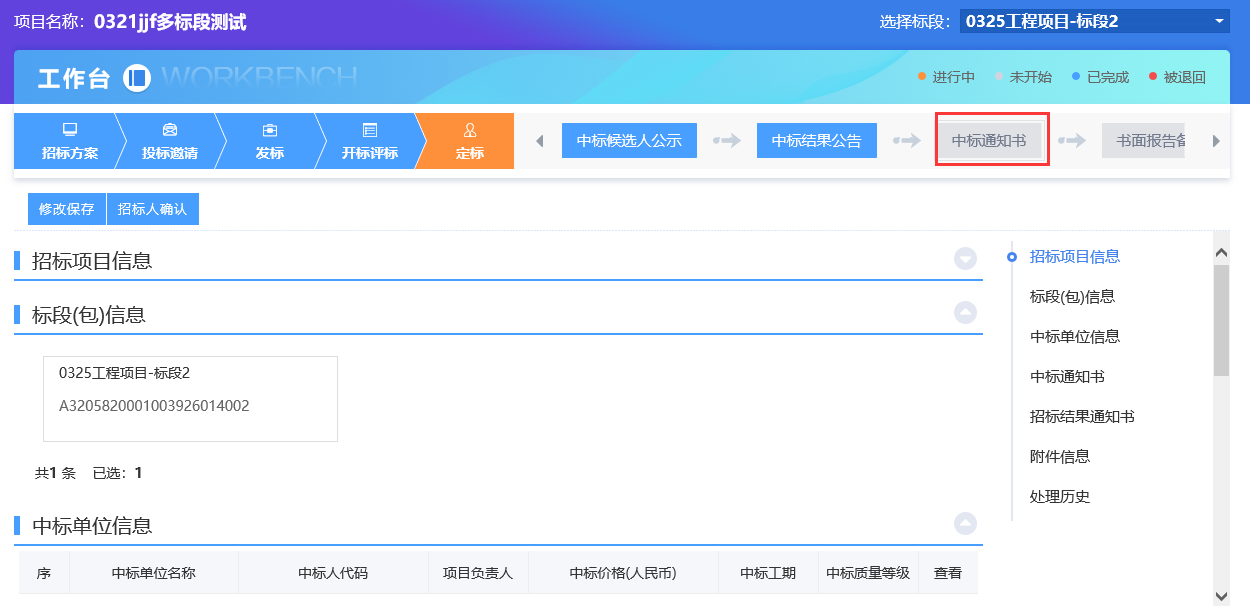Viewport: 1250px width, 606px height.
Task: Open the 投标邀请 stage icon
Action: tap(170, 130)
